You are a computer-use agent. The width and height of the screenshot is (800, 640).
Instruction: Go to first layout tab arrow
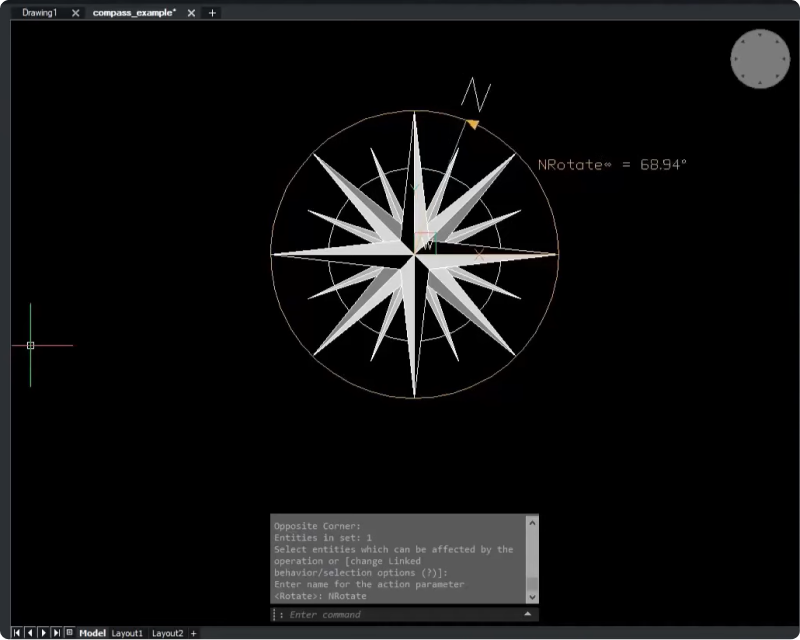(x=17, y=633)
